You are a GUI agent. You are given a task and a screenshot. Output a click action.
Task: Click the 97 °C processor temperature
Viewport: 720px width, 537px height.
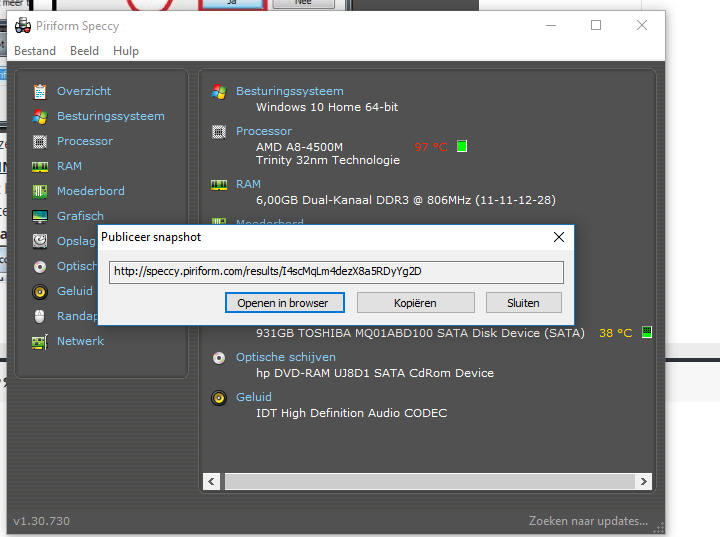pos(431,147)
